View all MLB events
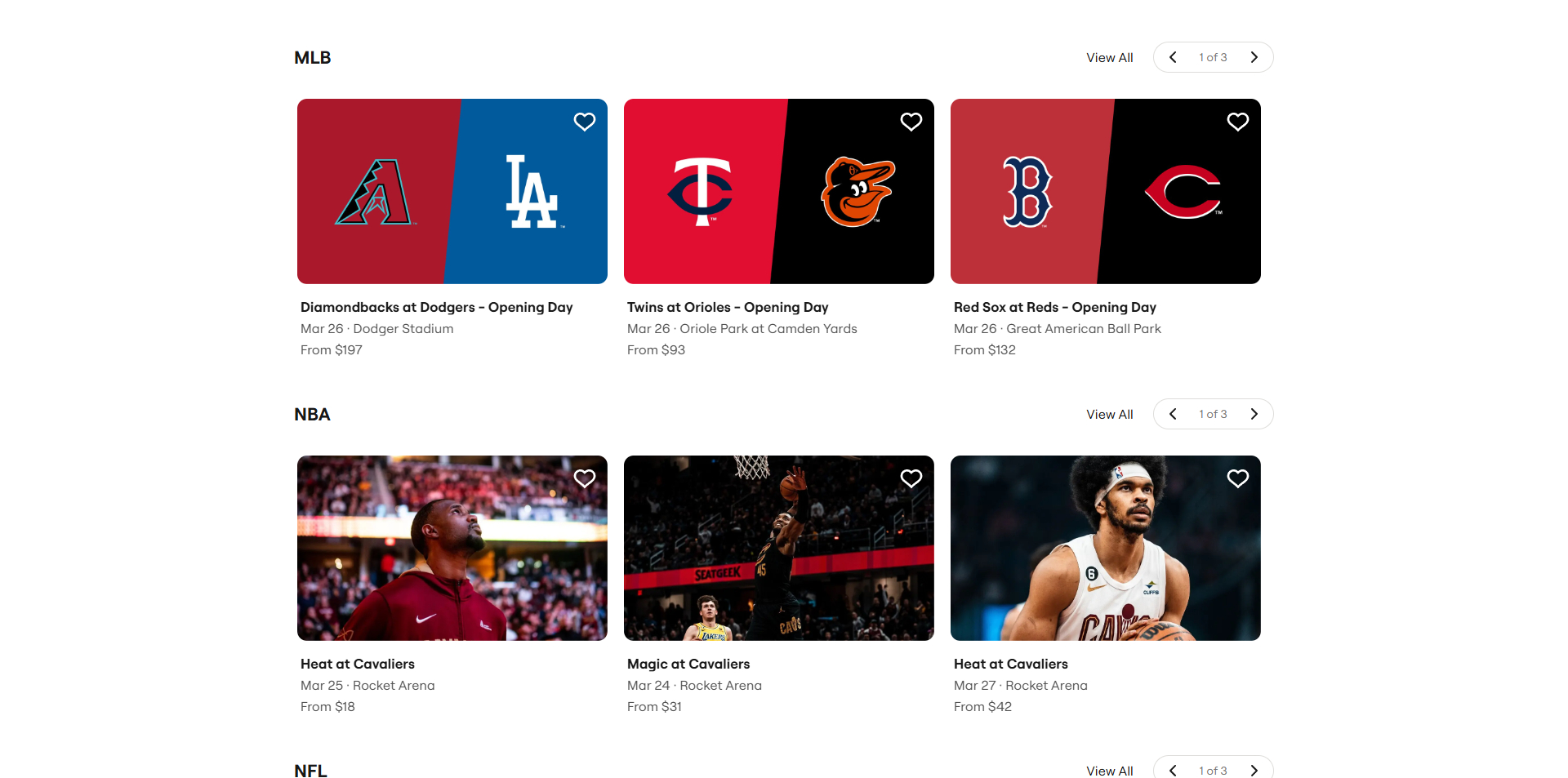This screenshot has height=778, width=1568. click(x=1109, y=57)
